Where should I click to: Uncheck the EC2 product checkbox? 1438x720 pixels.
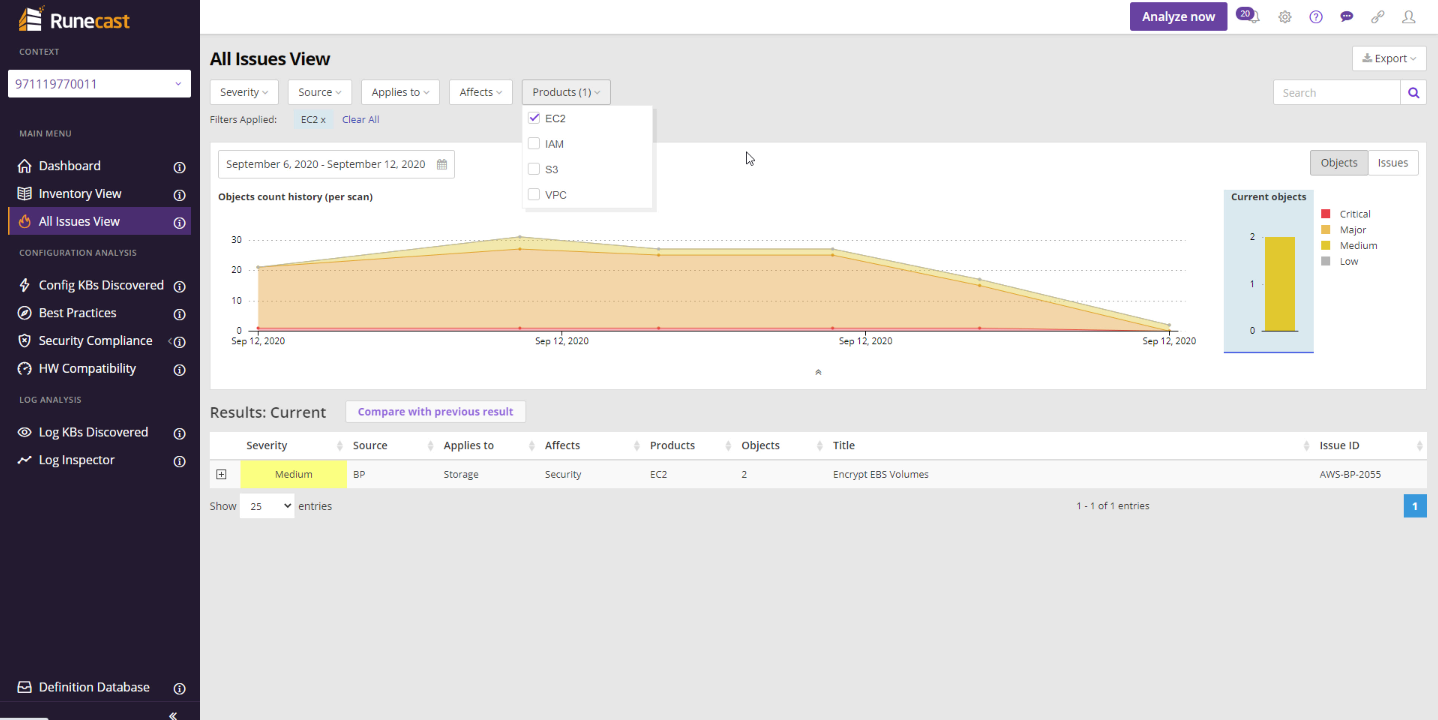click(534, 118)
